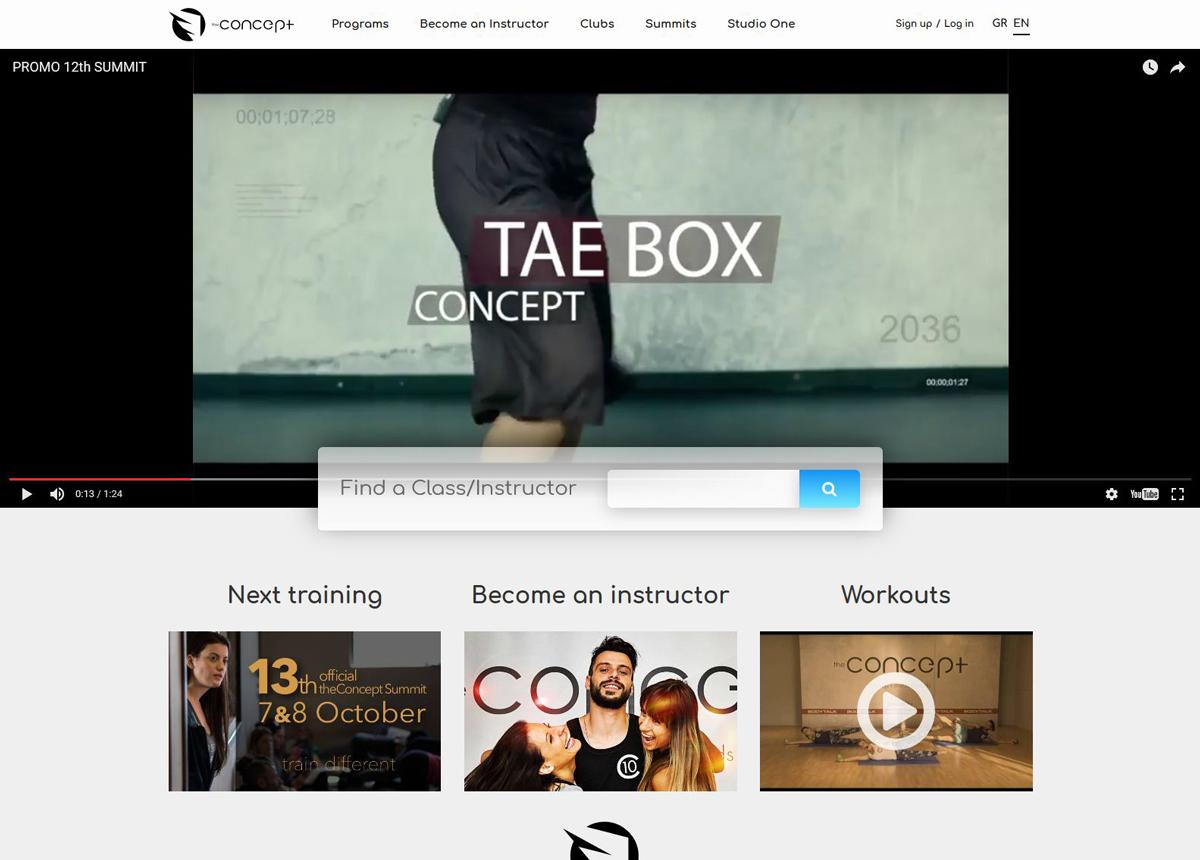Play the promo video
Image resolution: width=1200 pixels, height=860 pixels.
tap(27, 494)
